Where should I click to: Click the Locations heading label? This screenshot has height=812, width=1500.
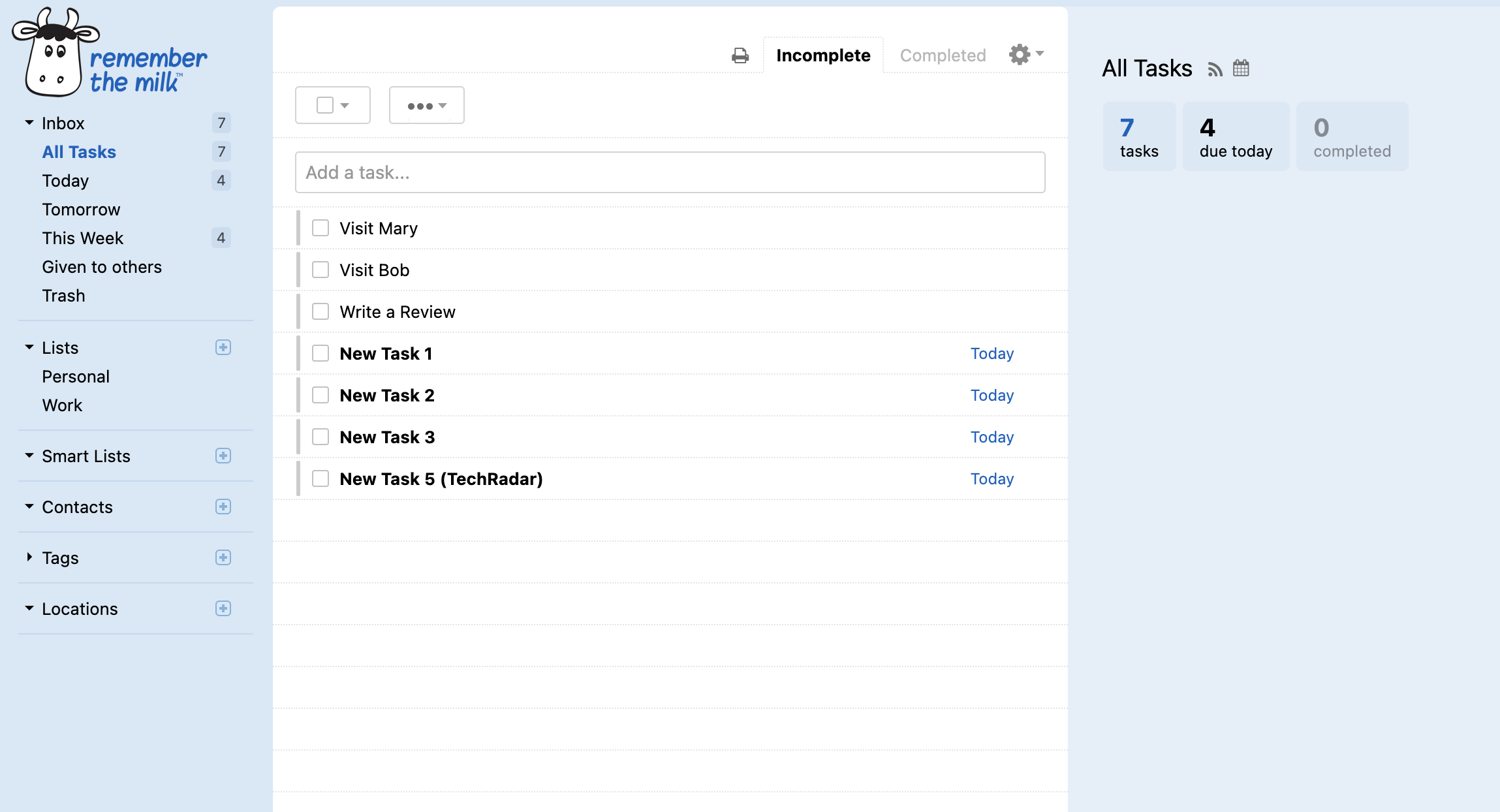80,609
